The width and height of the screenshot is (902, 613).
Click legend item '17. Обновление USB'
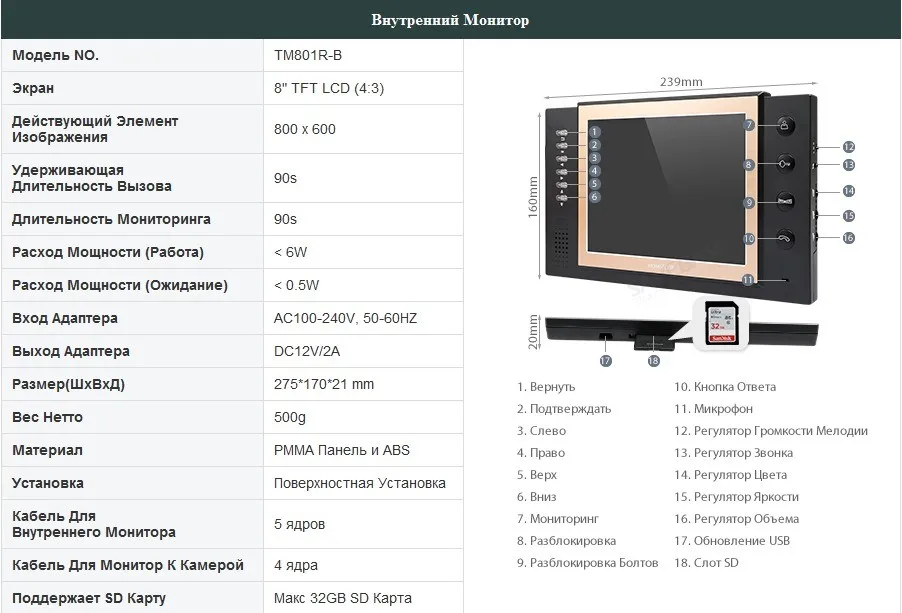tap(732, 541)
